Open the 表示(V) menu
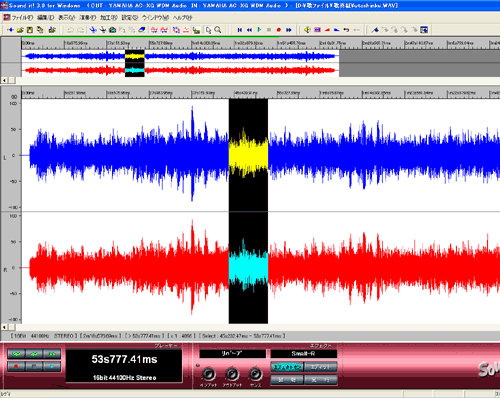500x398 pixels. (67, 18)
